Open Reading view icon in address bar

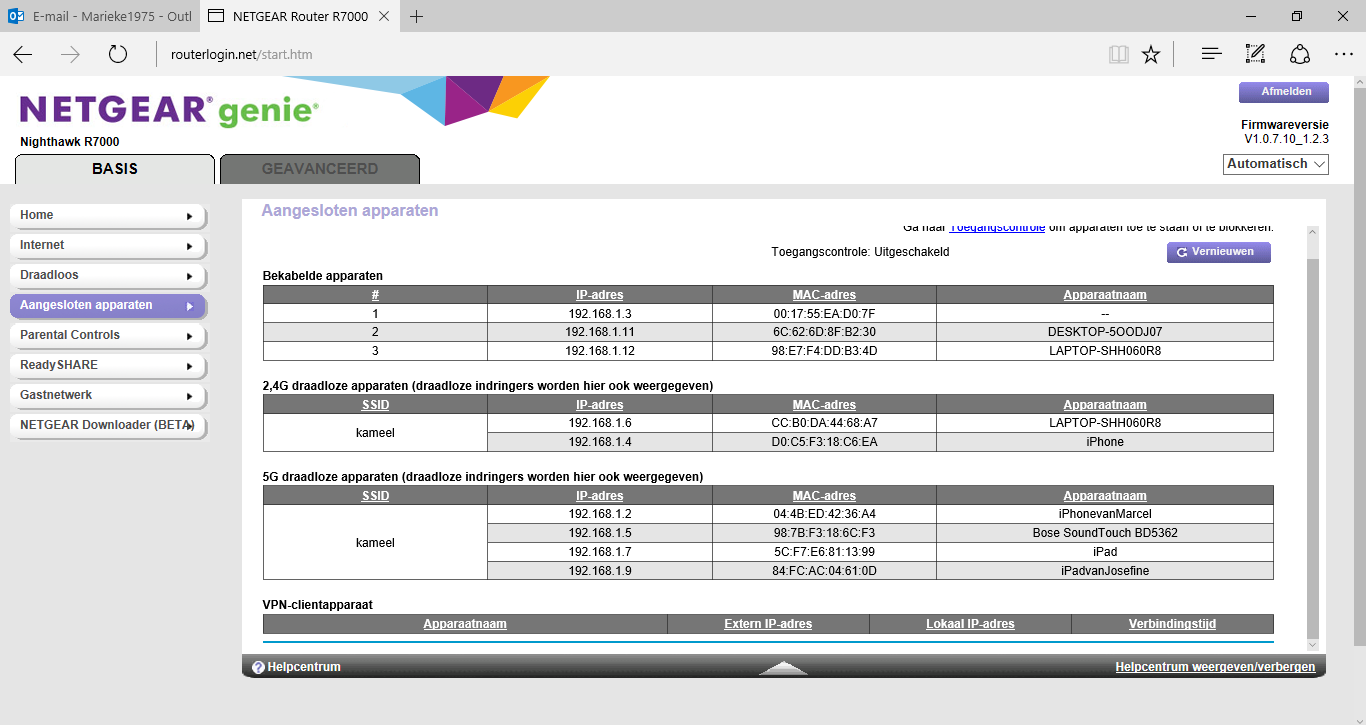(1119, 54)
